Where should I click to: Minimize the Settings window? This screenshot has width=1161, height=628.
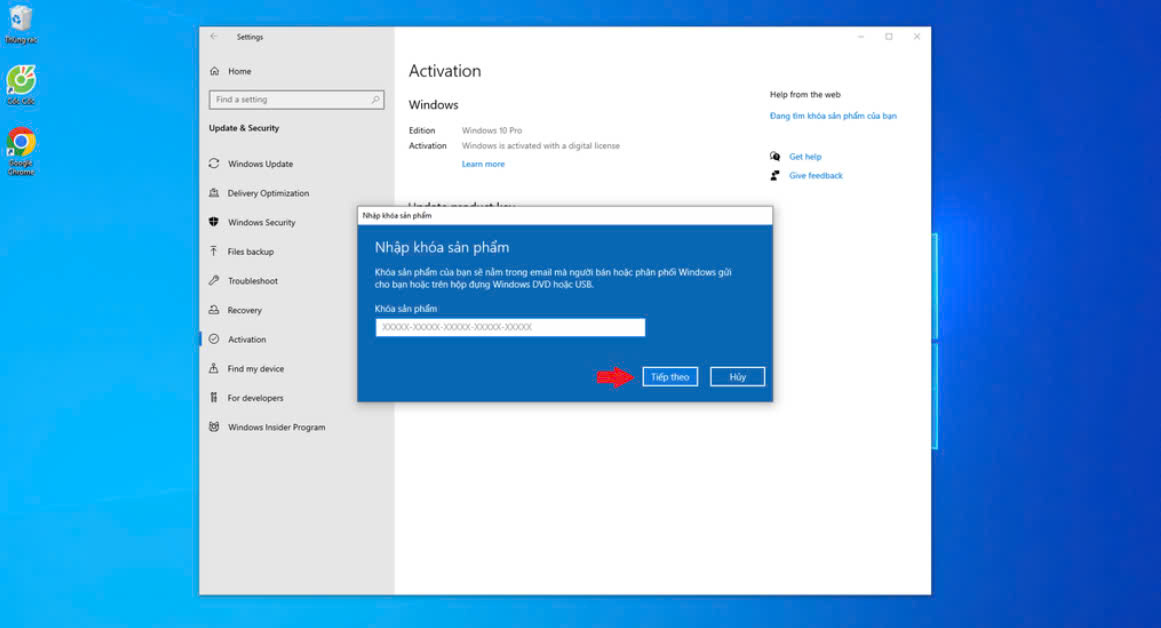click(860, 36)
